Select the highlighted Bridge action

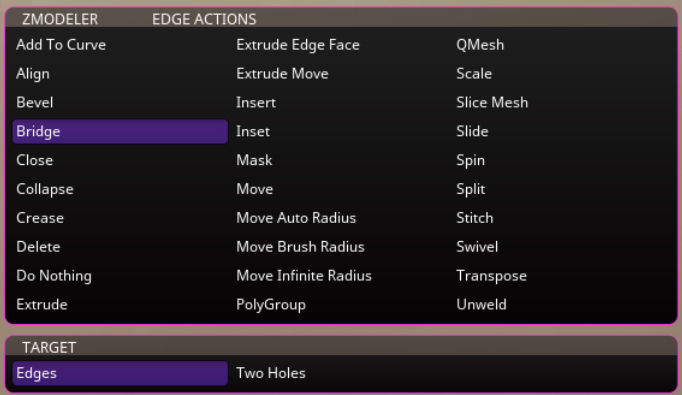120,131
